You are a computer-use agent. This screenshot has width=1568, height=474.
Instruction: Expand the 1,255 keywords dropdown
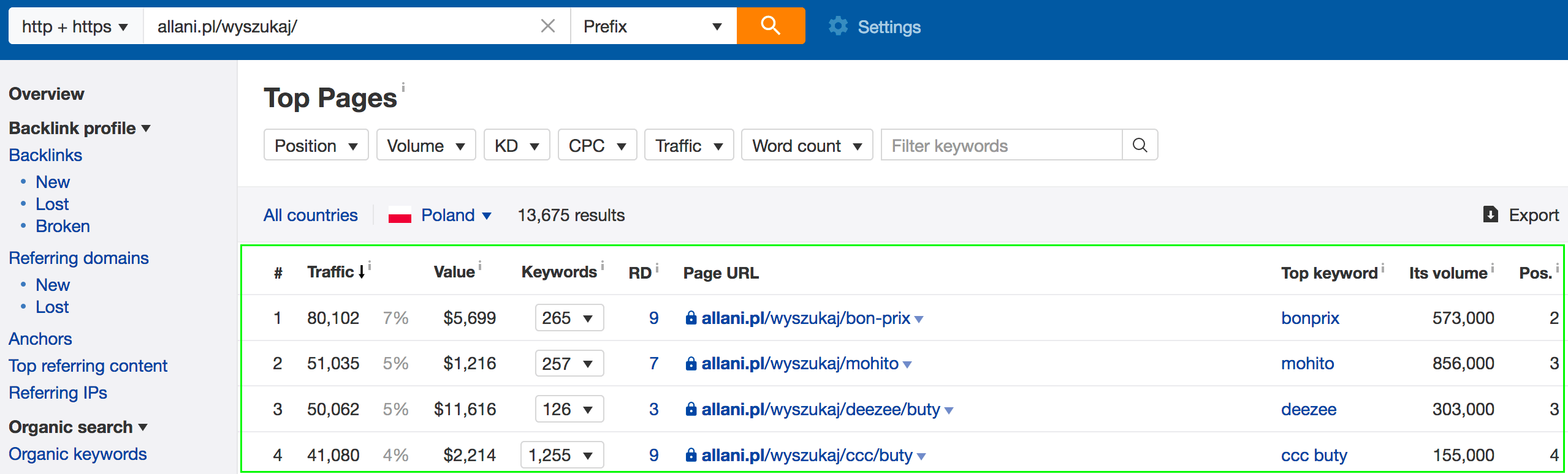coord(562,455)
